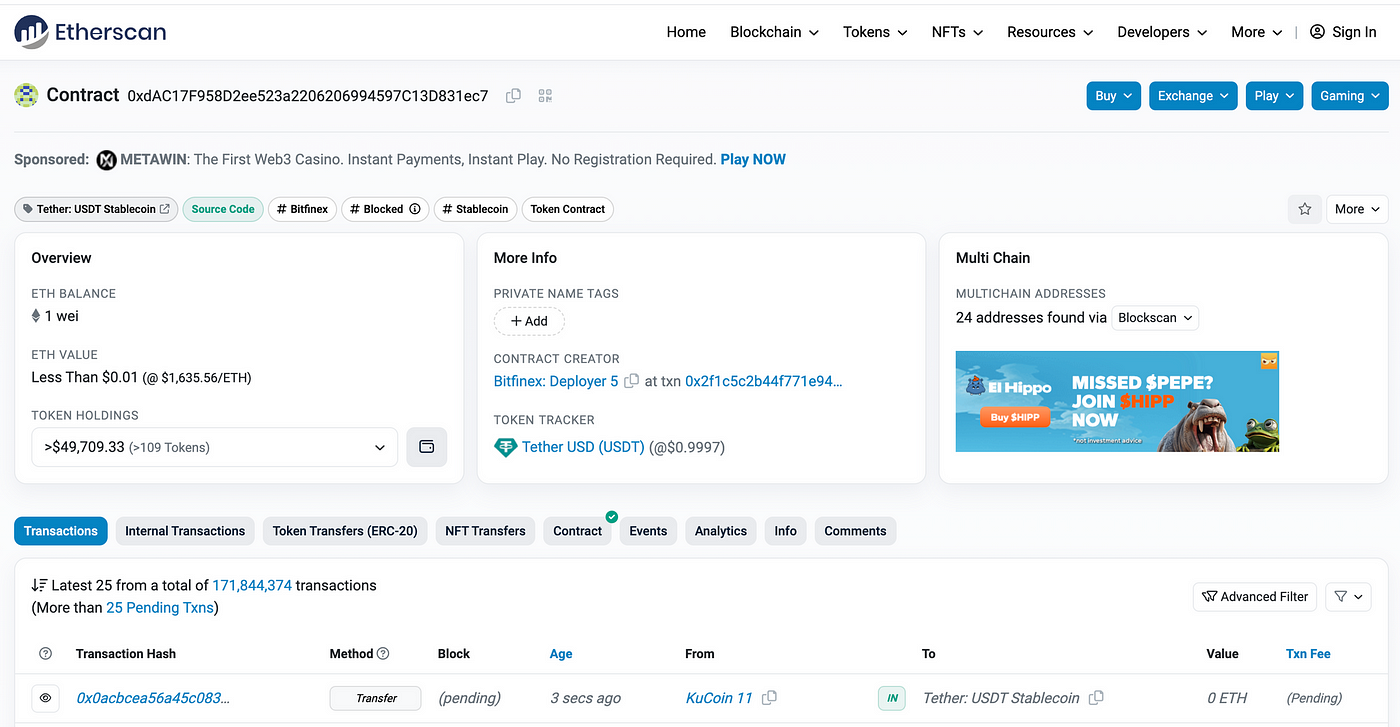Image resolution: width=1400 pixels, height=727 pixels.
Task: Expand the Resources menu
Action: 1050,32
